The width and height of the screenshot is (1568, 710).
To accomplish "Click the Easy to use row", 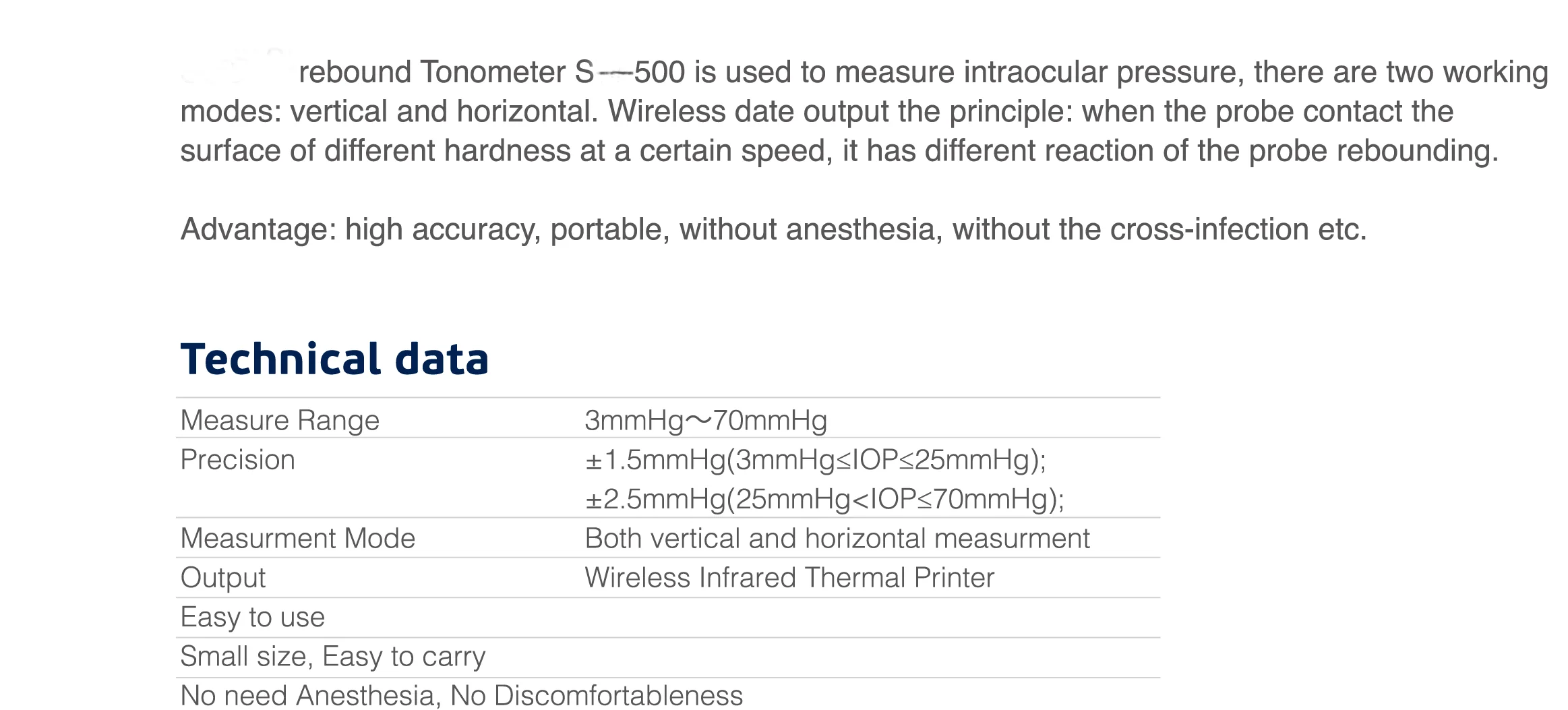I will click(252, 617).
